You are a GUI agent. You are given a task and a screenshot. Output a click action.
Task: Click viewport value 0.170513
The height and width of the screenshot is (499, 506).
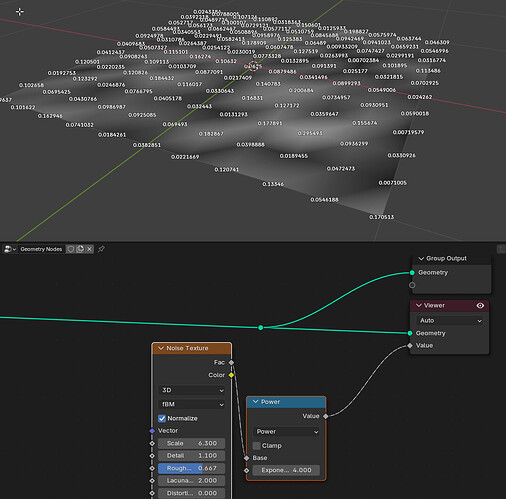point(382,217)
